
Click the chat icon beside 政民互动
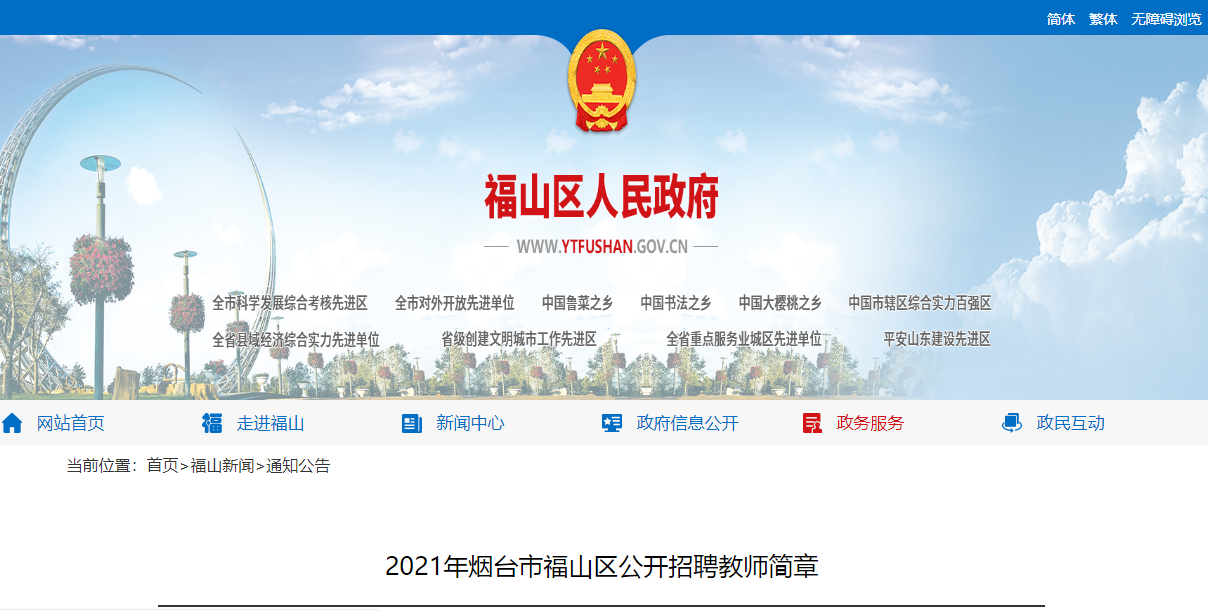pyautogui.click(x=1012, y=423)
